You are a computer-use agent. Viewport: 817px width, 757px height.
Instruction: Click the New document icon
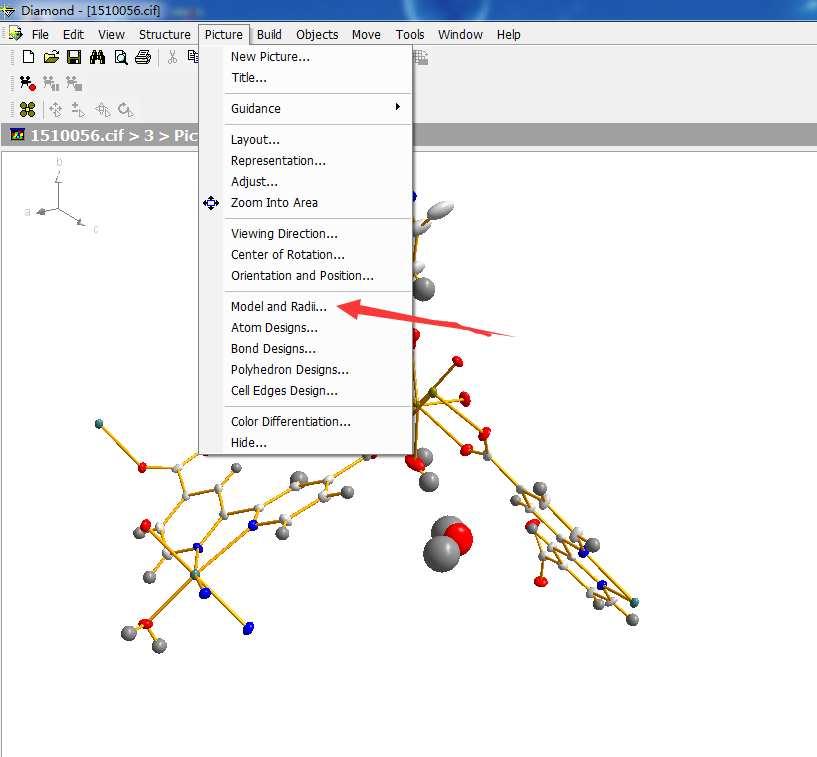(x=29, y=57)
